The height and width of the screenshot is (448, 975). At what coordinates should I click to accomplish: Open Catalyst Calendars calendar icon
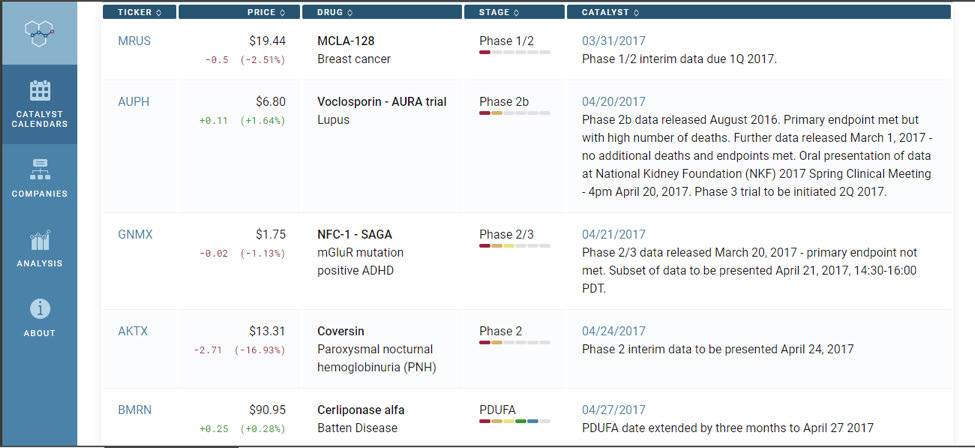(x=40, y=91)
